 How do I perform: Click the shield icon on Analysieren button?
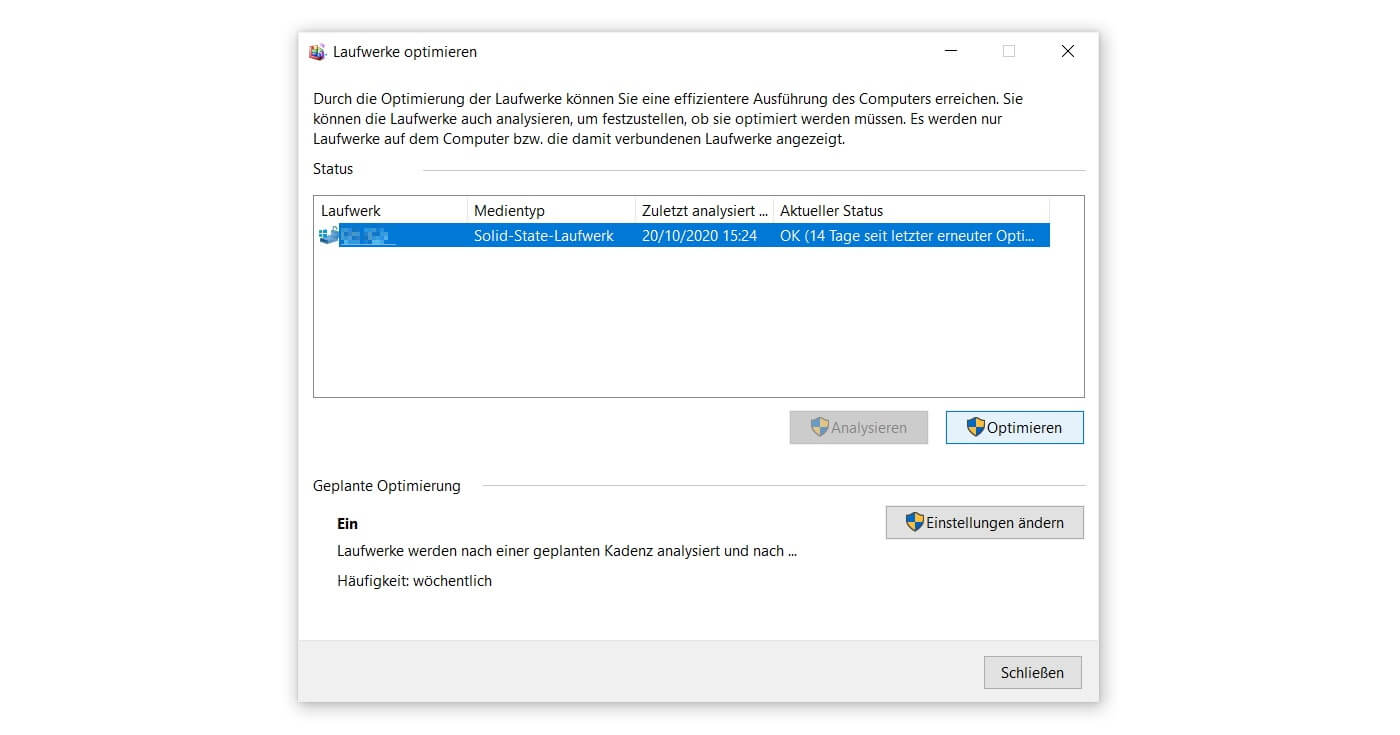(819, 427)
